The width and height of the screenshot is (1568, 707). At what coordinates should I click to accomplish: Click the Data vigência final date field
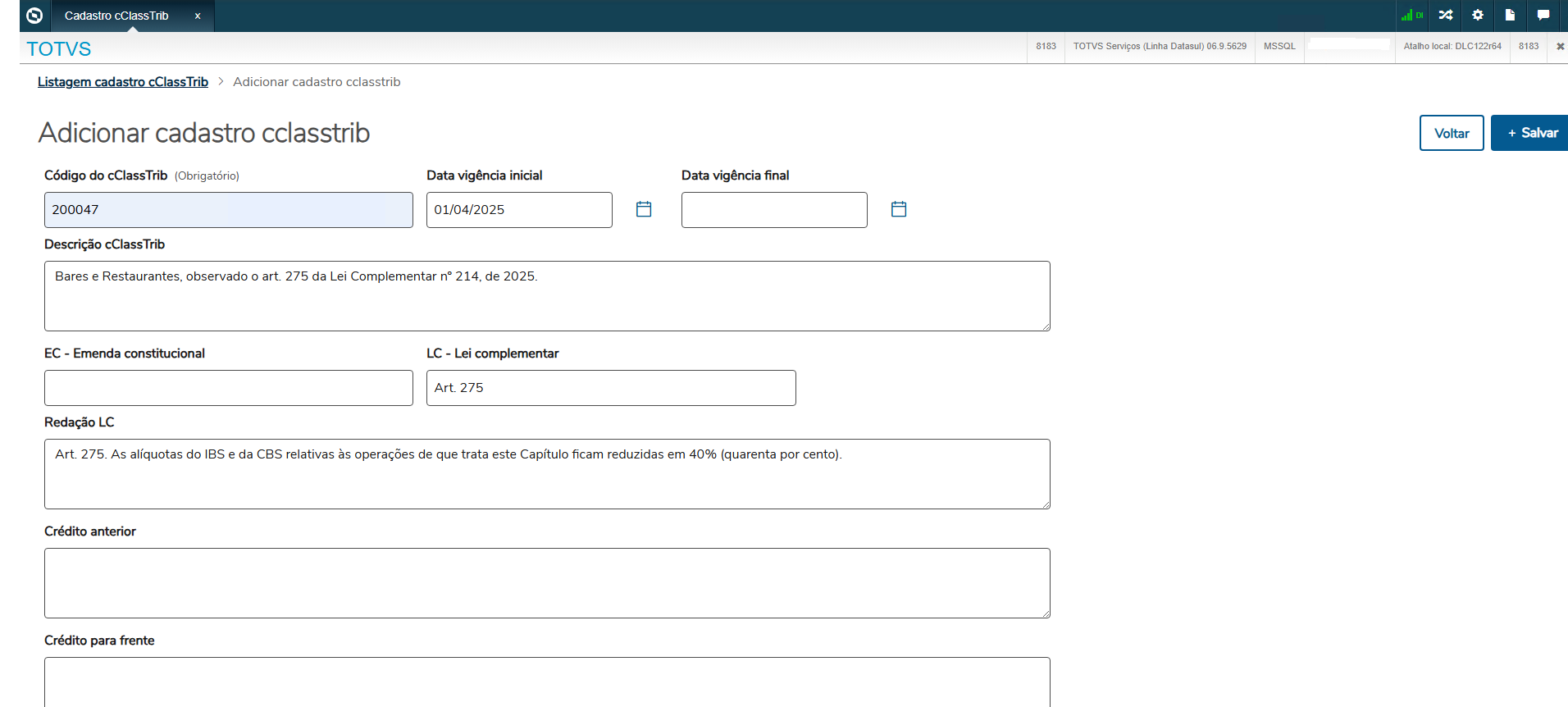pyautogui.click(x=773, y=210)
